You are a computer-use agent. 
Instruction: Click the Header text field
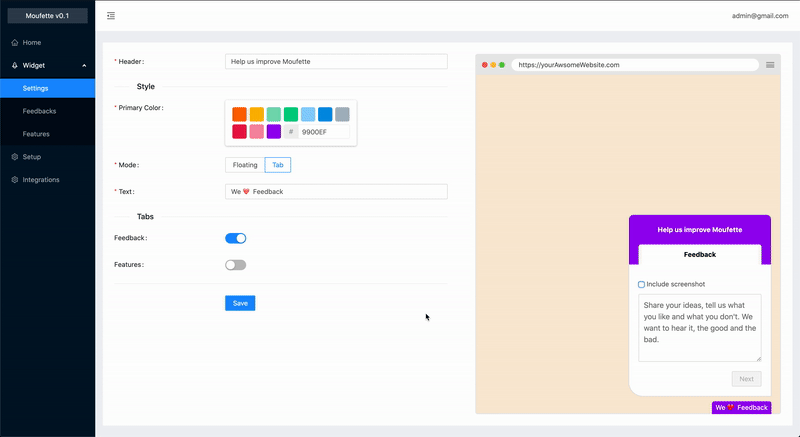pos(336,62)
